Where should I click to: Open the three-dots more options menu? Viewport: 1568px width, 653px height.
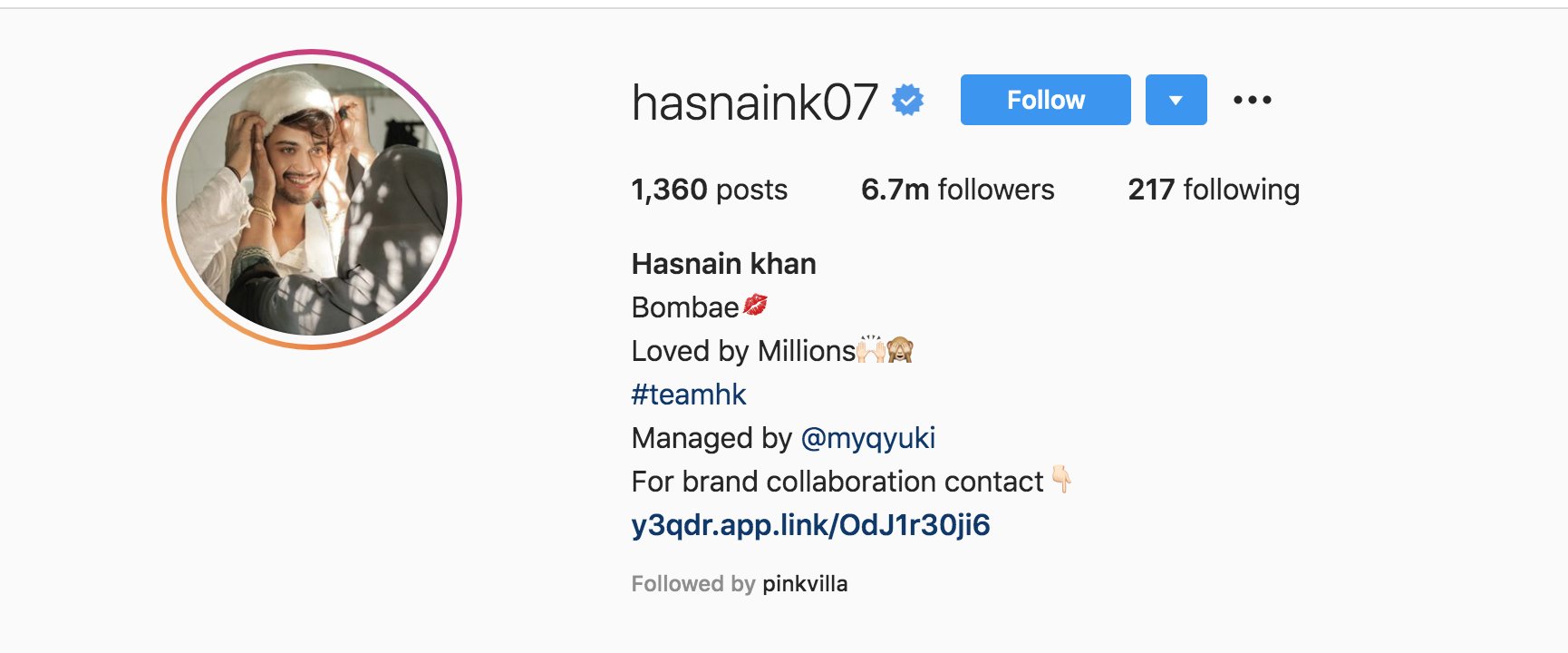1252,100
